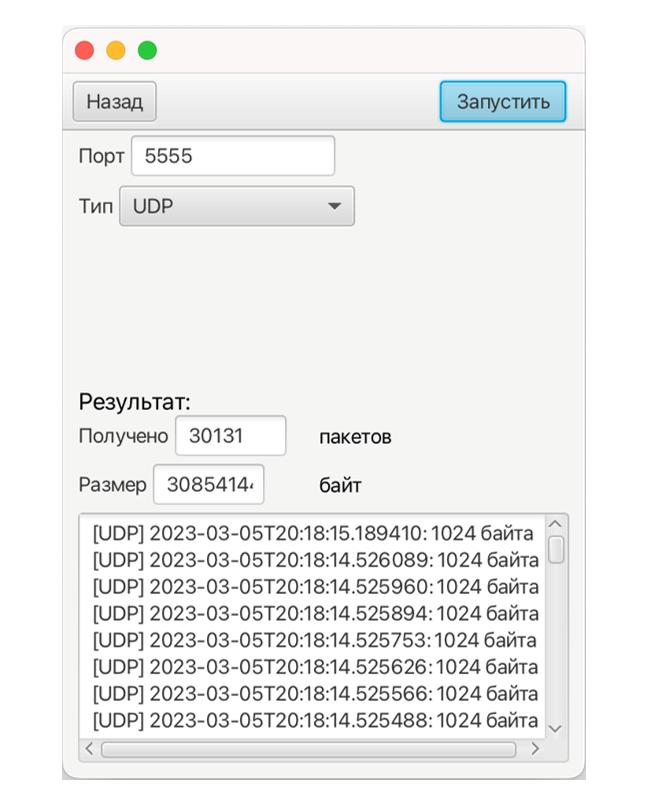Click the Получено field showing 30131

230,436
